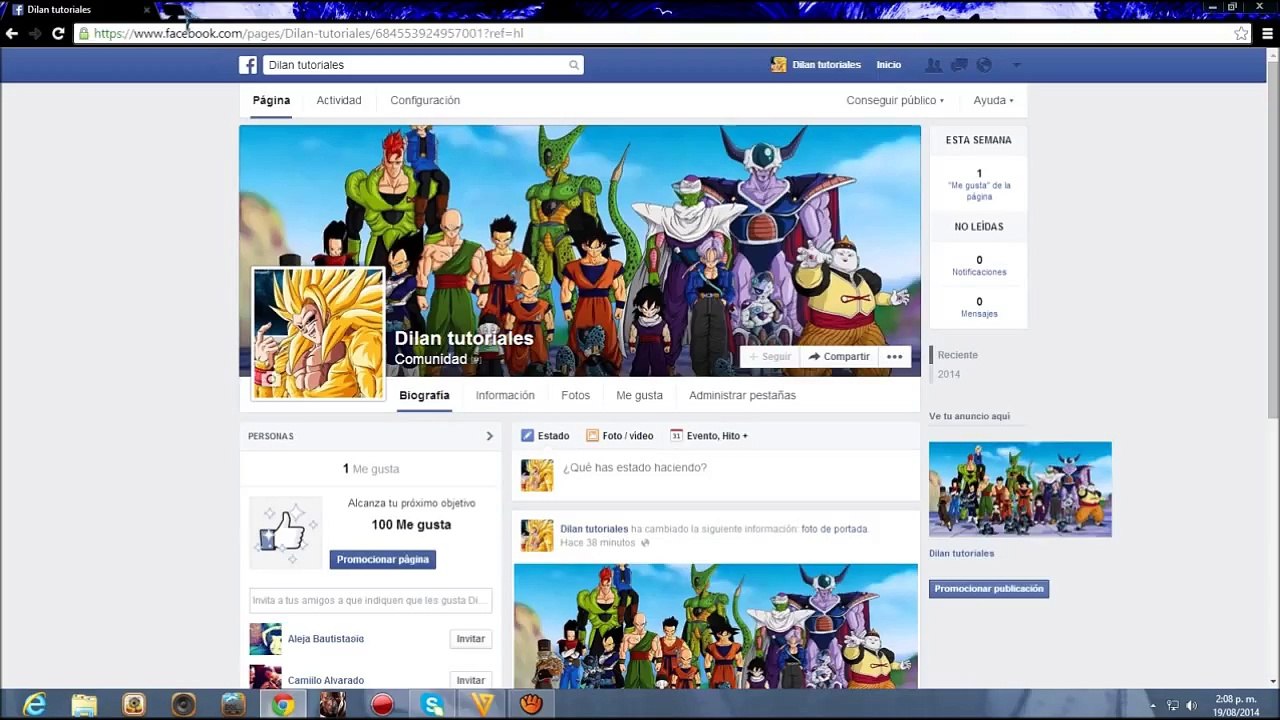Image resolution: width=1280 pixels, height=720 pixels.
Task: Choose the Estado post type
Action: (x=545, y=436)
